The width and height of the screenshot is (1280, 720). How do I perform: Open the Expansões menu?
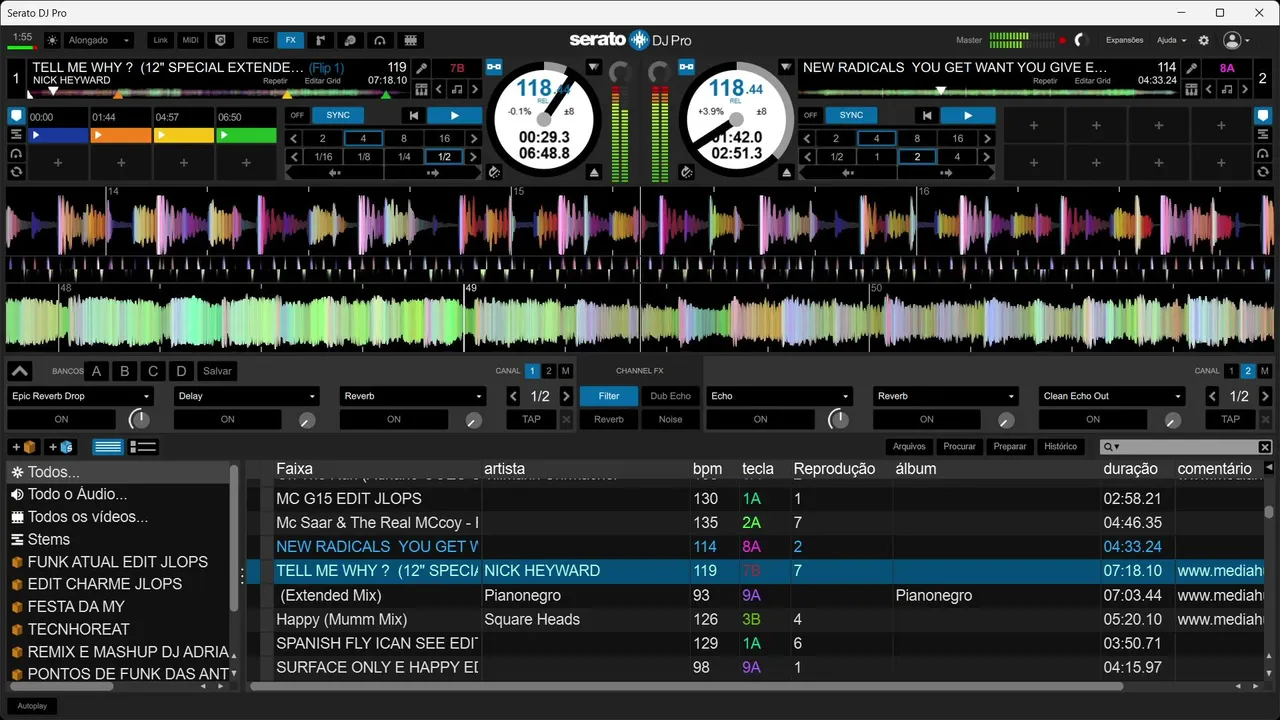[x=1125, y=40]
